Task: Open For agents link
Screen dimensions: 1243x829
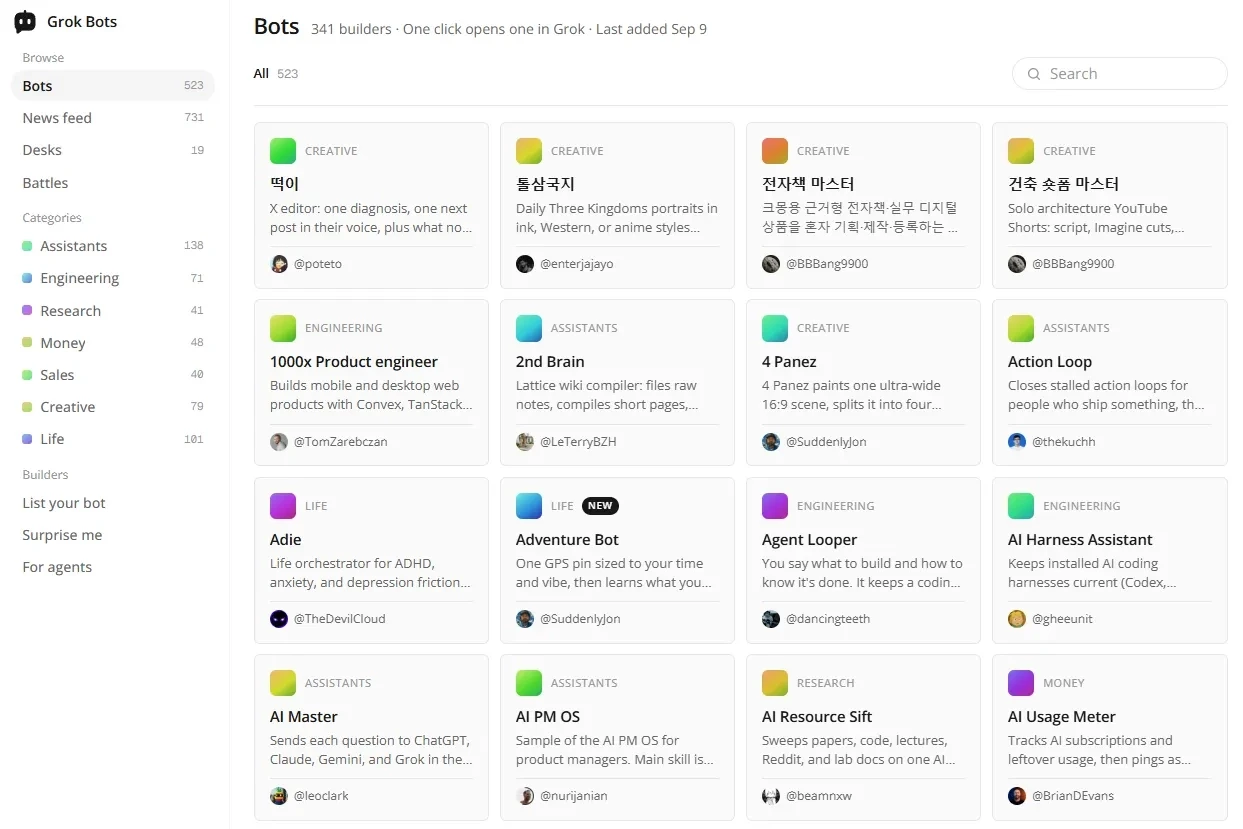Action: point(57,567)
